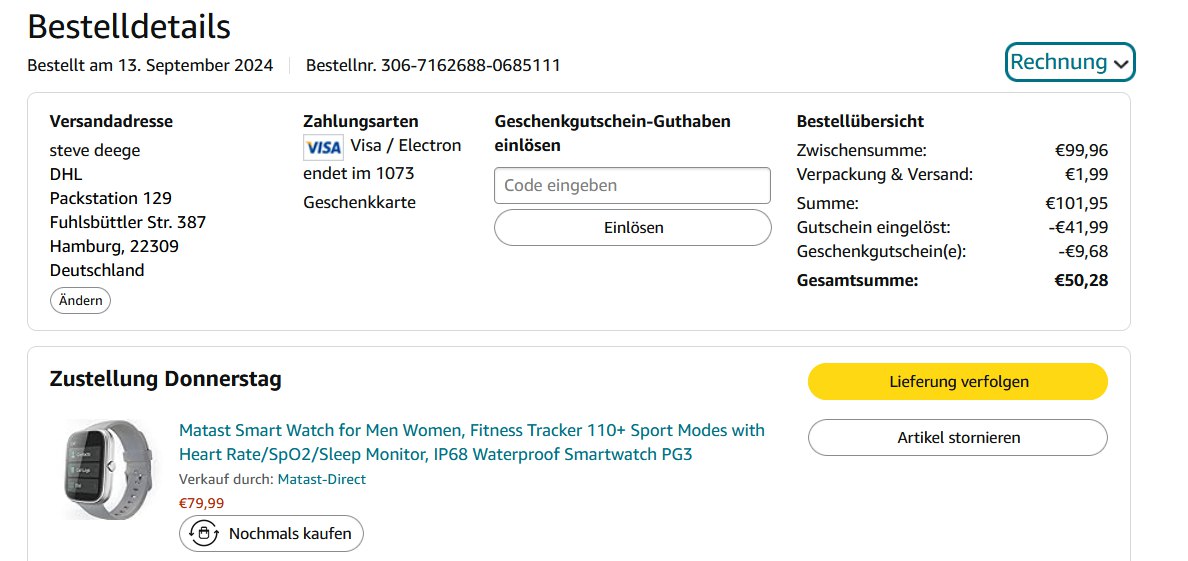Click the Bestellübersicht heading

click(860, 121)
